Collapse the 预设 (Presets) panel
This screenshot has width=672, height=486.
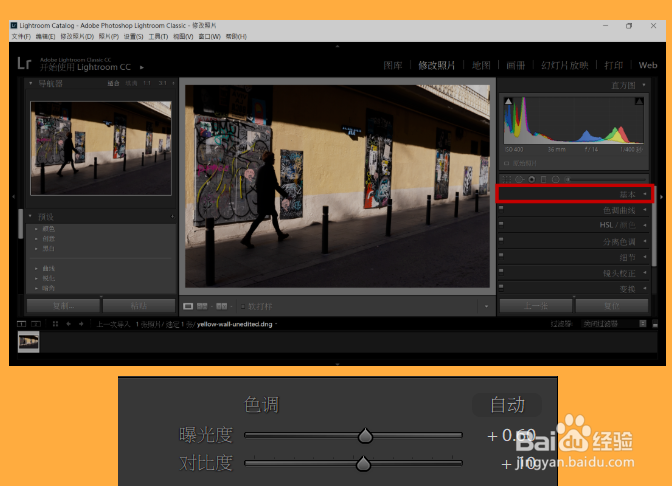click(30, 216)
